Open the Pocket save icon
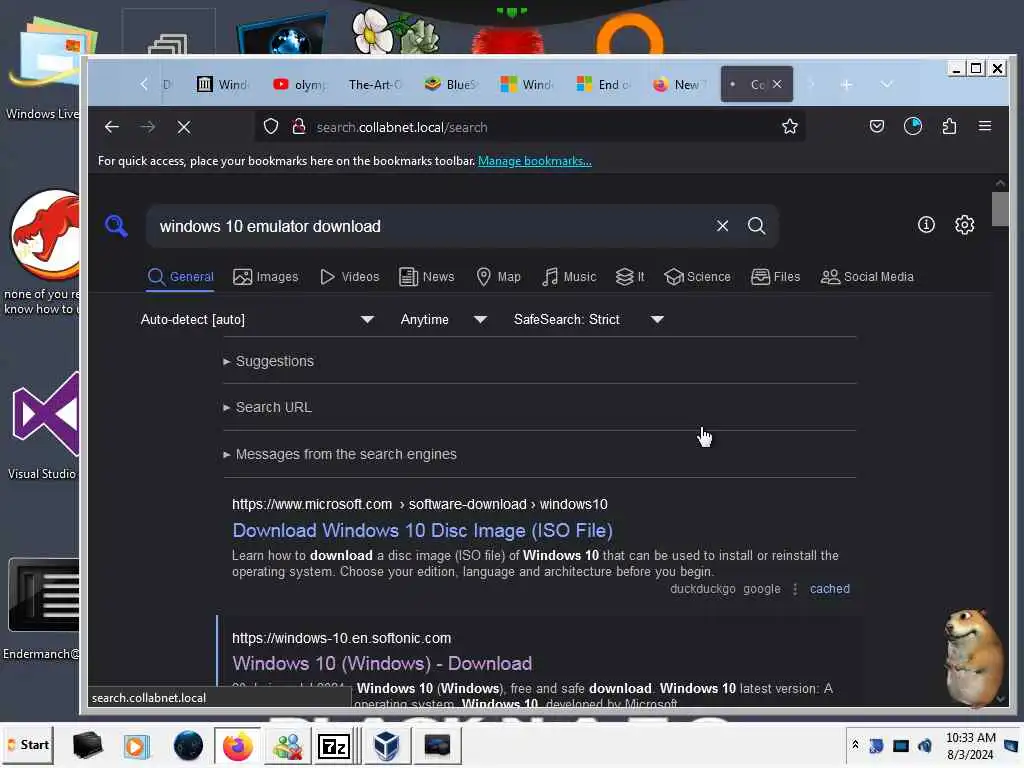Viewport: 1024px width, 768px height. [x=876, y=127]
